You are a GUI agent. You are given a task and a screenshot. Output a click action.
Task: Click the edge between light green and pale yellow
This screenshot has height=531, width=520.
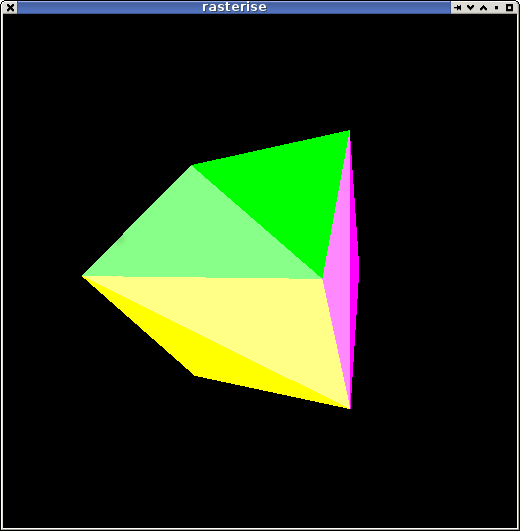[202, 277]
